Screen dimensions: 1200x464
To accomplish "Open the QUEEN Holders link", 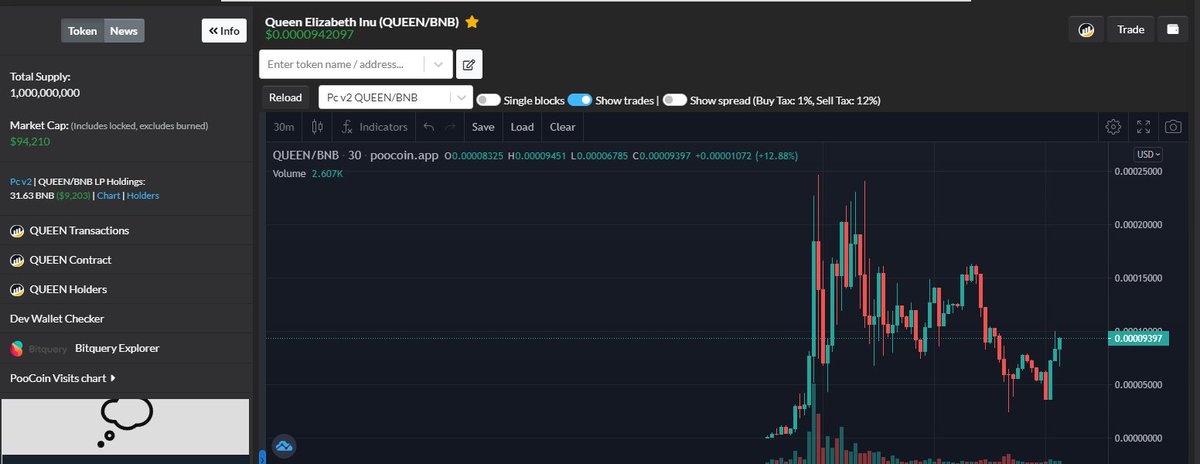I will coord(68,289).
